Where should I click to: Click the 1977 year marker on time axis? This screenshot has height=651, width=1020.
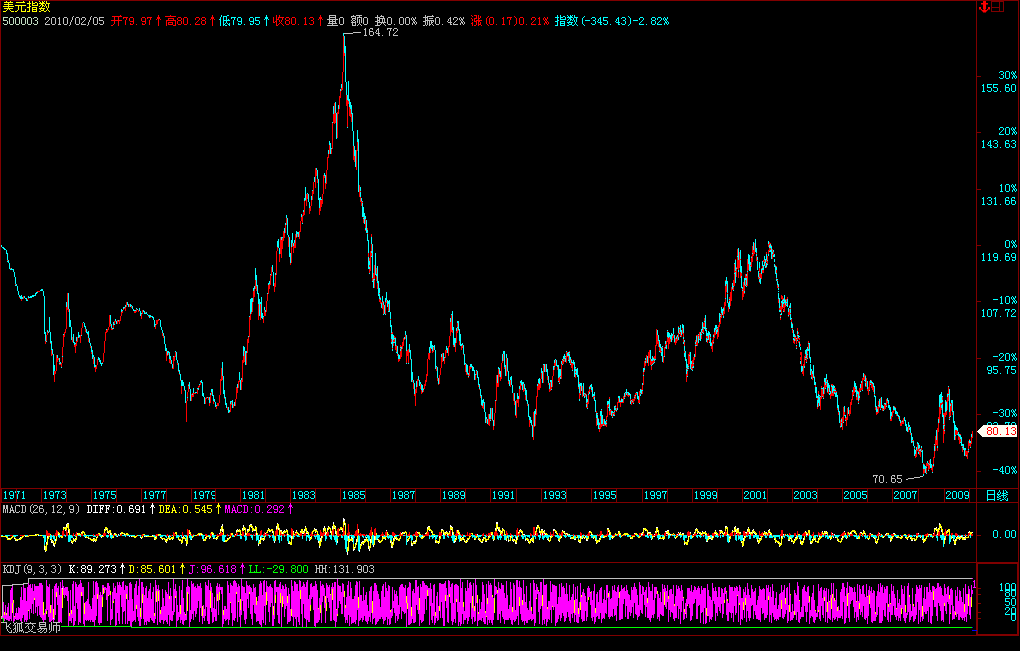pyautogui.click(x=154, y=496)
